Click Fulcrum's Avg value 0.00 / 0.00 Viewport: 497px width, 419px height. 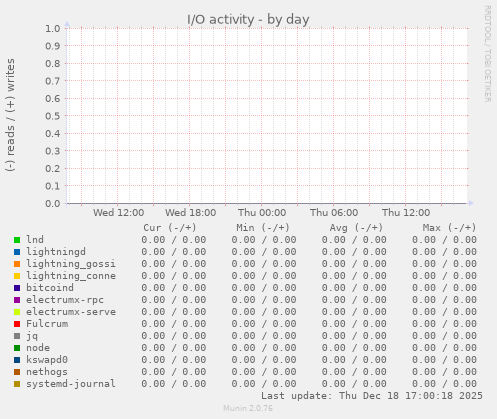click(354, 324)
